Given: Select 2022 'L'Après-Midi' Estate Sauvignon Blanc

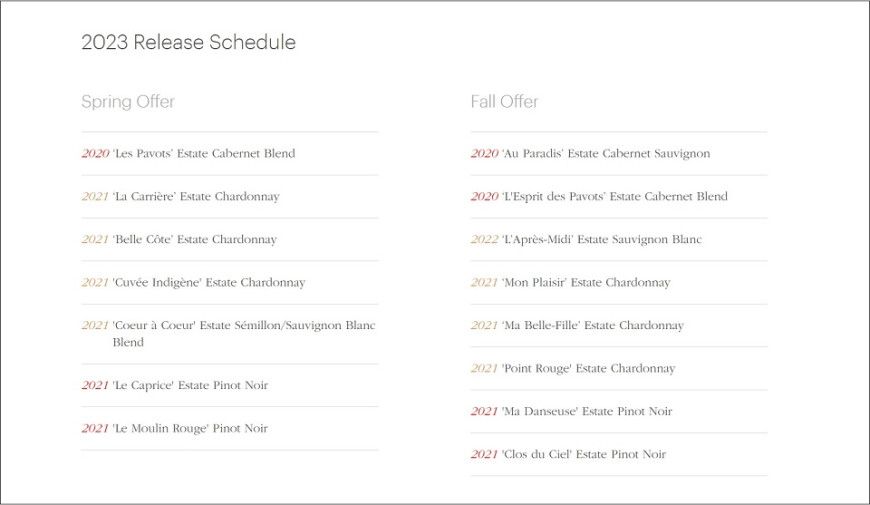Looking at the screenshot, I should tap(586, 240).
